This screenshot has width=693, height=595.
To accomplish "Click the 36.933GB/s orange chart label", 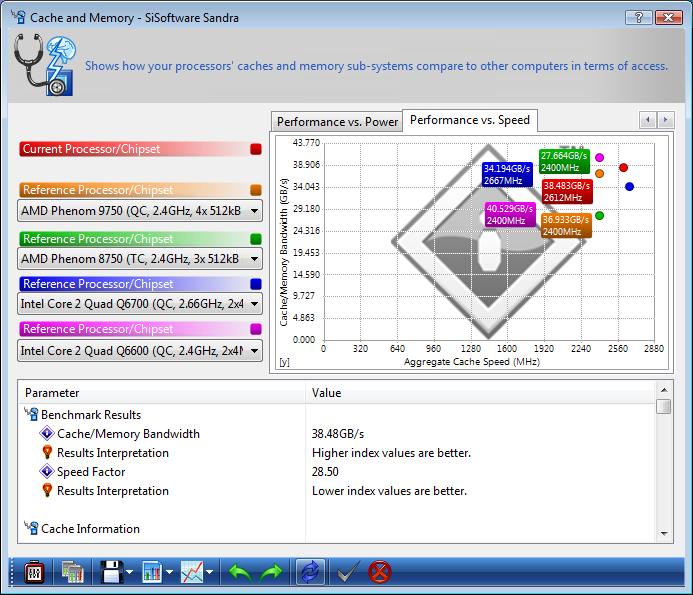I will click(x=566, y=225).
